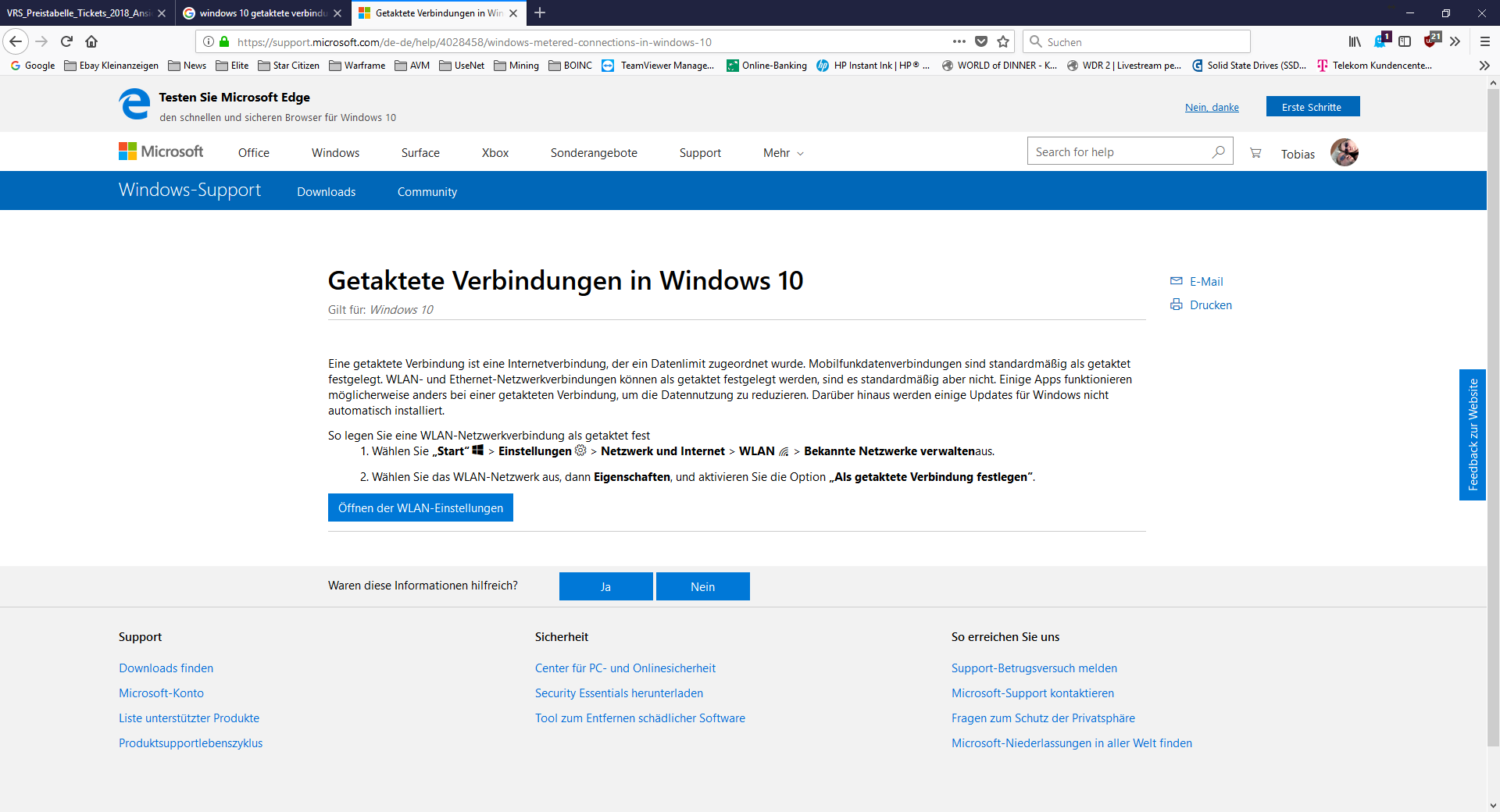The width and height of the screenshot is (1500, 812).
Task: Open Tobias account profile picture
Action: click(1345, 152)
